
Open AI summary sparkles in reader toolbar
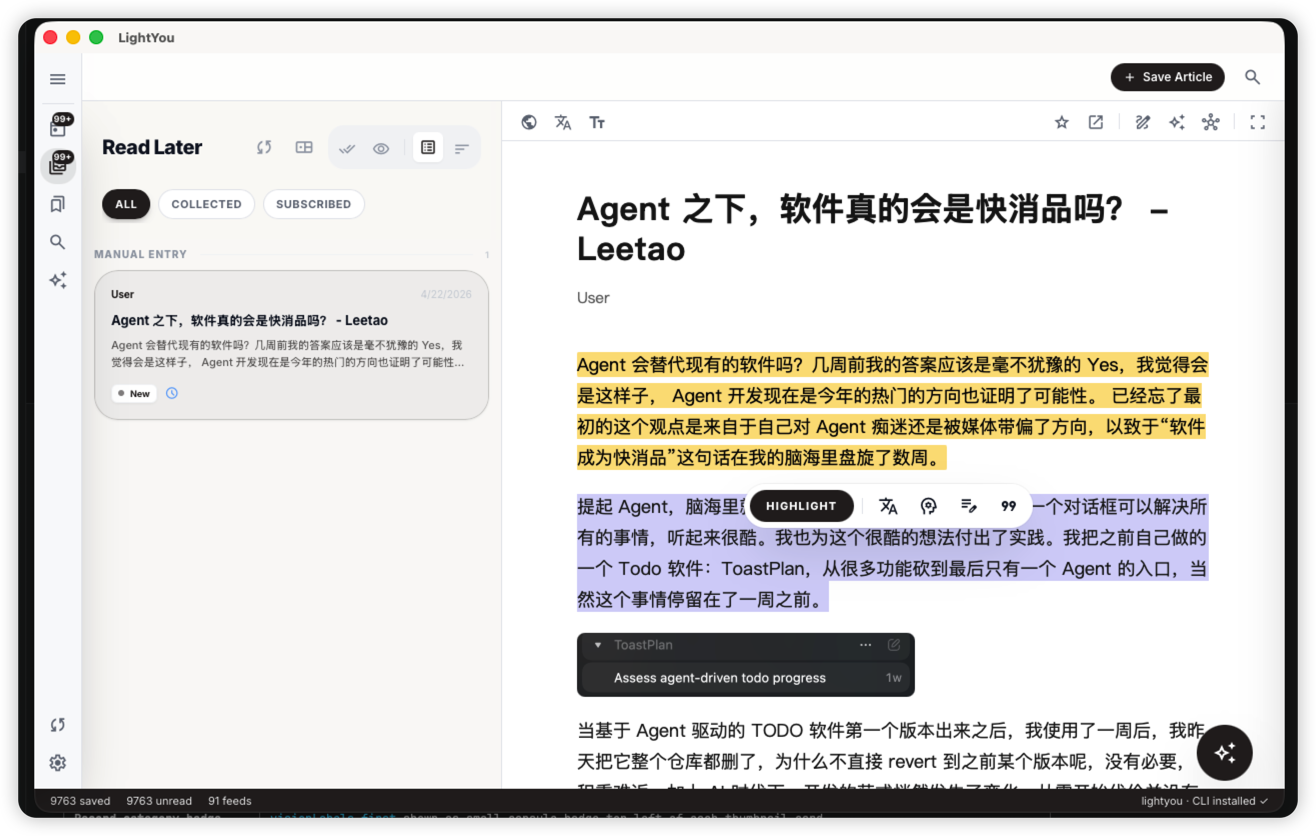pyautogui.click(x=1177, y=122)
